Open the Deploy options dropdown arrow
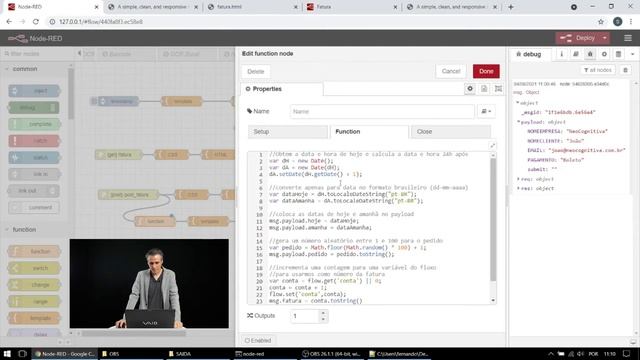Screen dimensions: 640x360 click(604, 38)
